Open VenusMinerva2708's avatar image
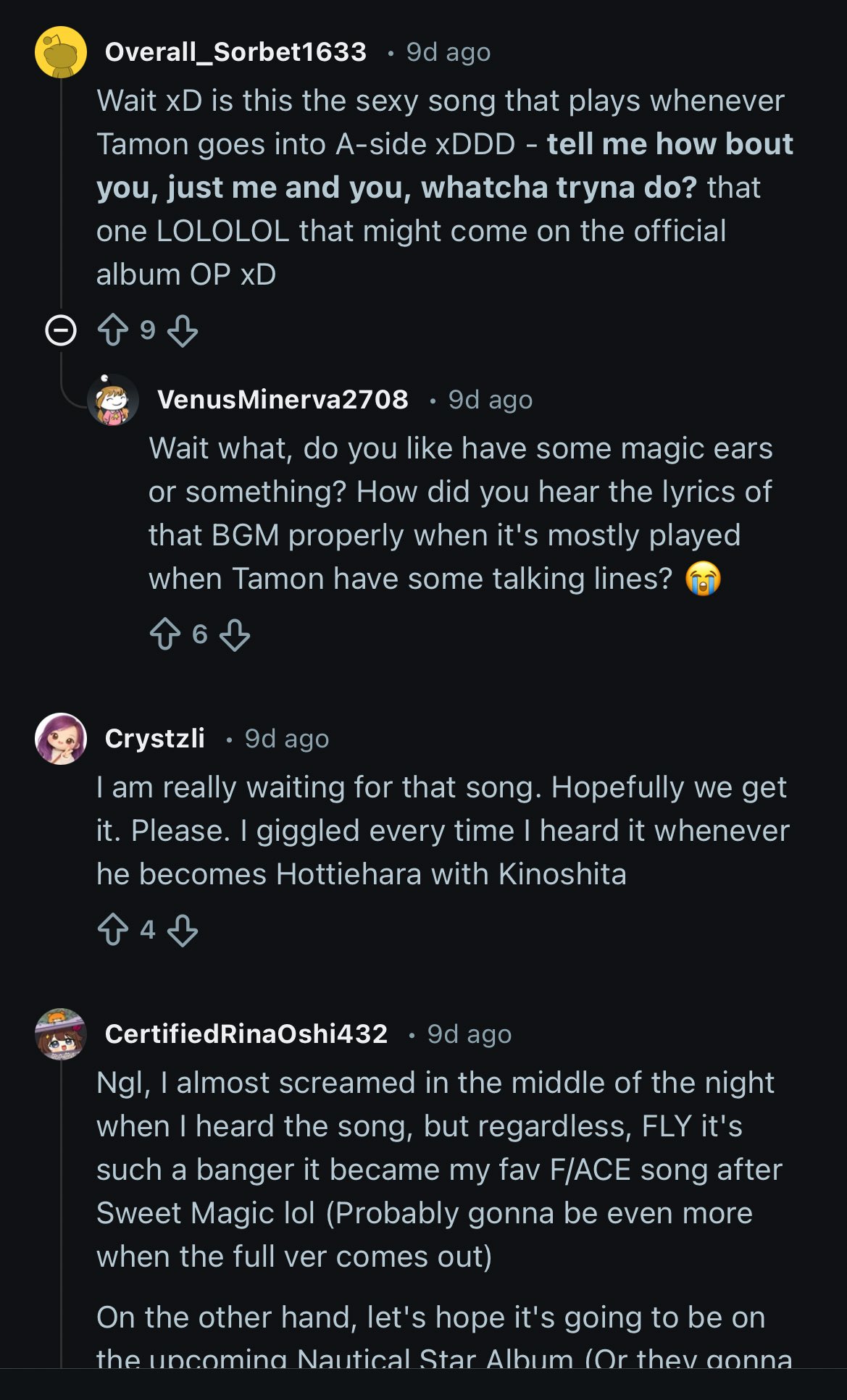Screen dimensions: 847x1400 coord(113,400)
